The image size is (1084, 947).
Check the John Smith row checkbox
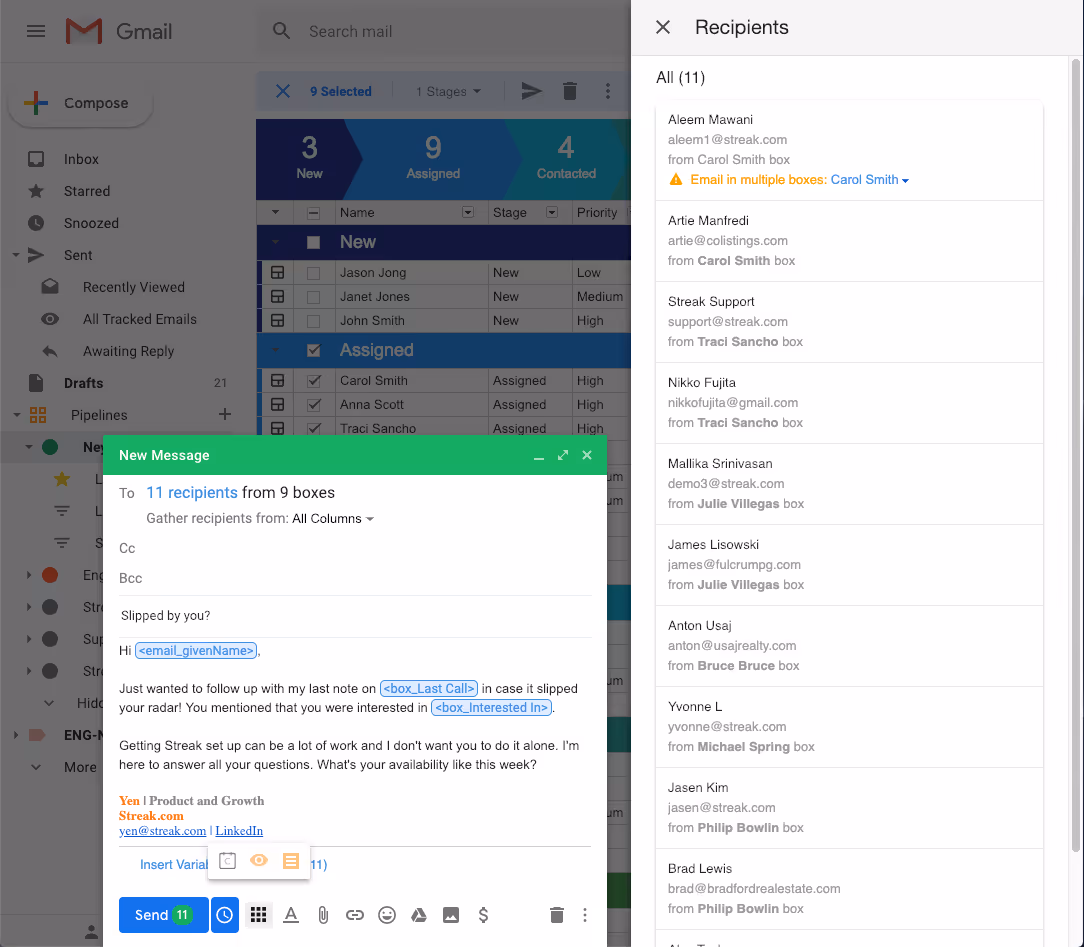313,321
